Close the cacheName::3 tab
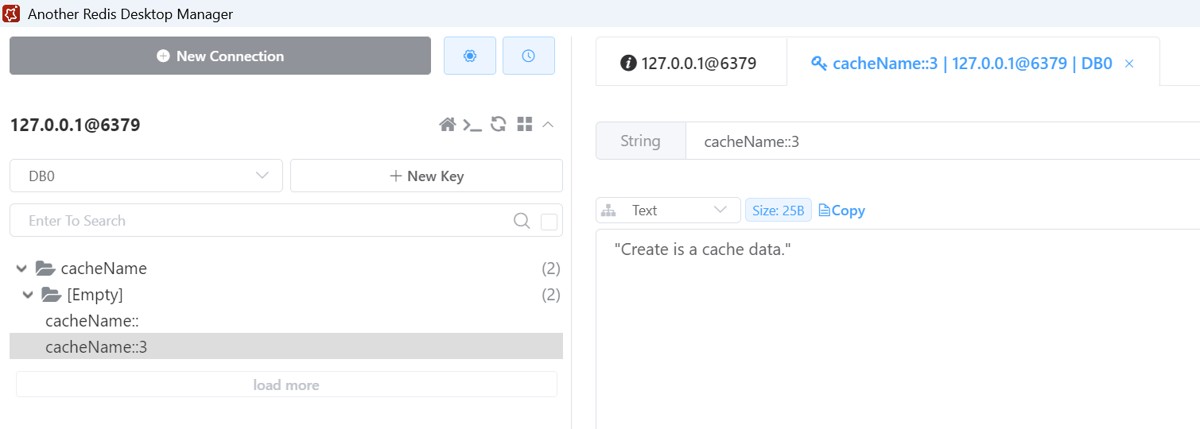This screenshot has height=429, width=1200. [1129, 63]
